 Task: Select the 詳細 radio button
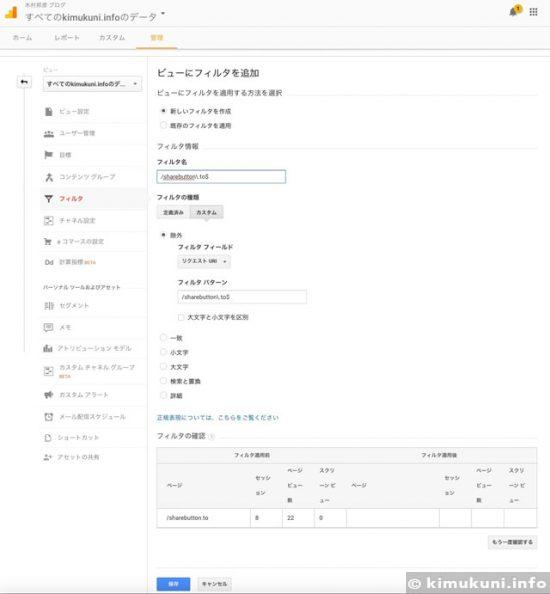tap(163, 395)
